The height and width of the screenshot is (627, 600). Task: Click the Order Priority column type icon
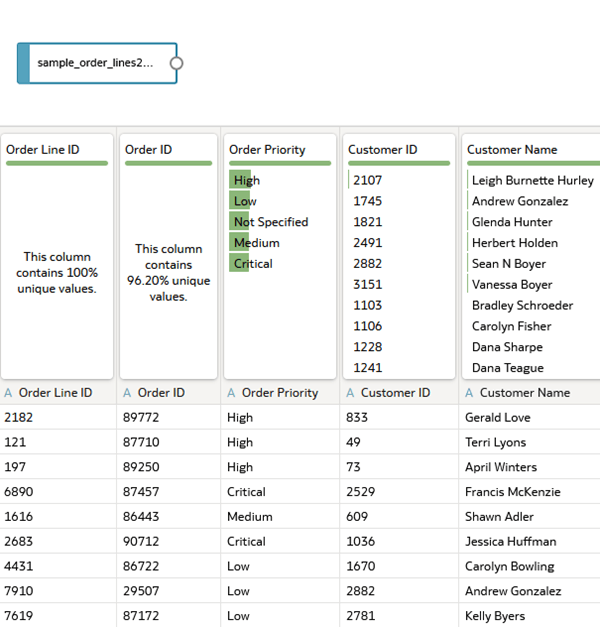pos(231,393)
